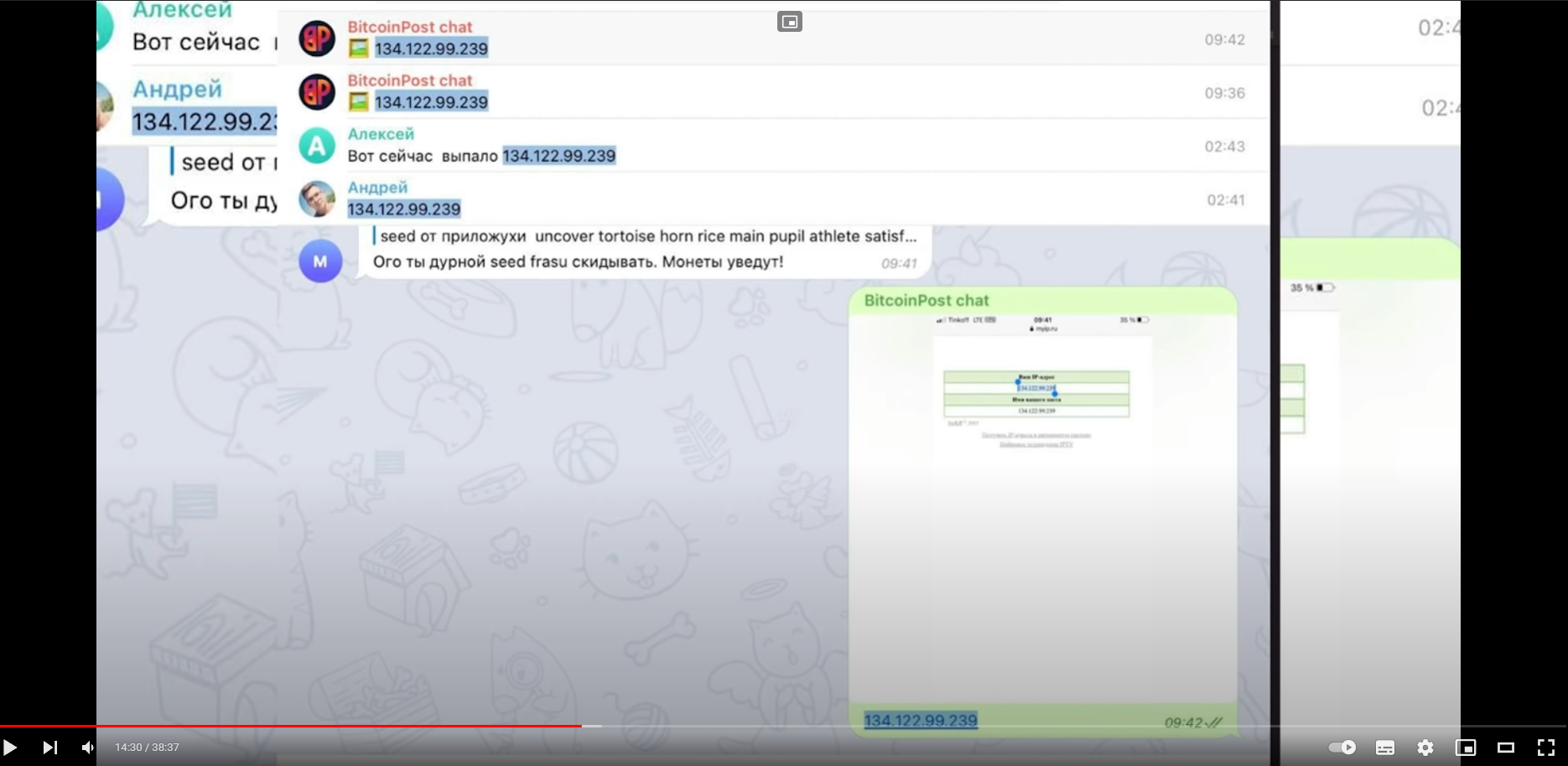The width and height of the screenshot is (1568, 766).
Task: Open Андрей's search result at 02:41
Action: click(x=773, y=199)
